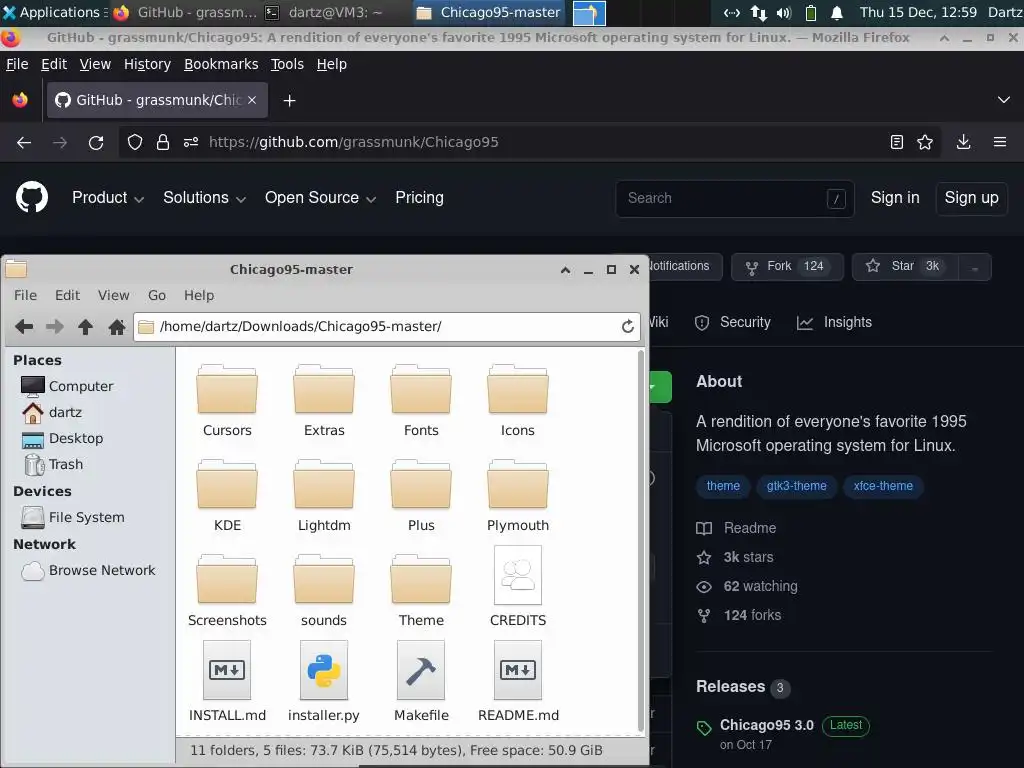The width and height of the screenshot is (1024, 768).
Task: Bookmark this page with the star icon
Action: (925, 142)
